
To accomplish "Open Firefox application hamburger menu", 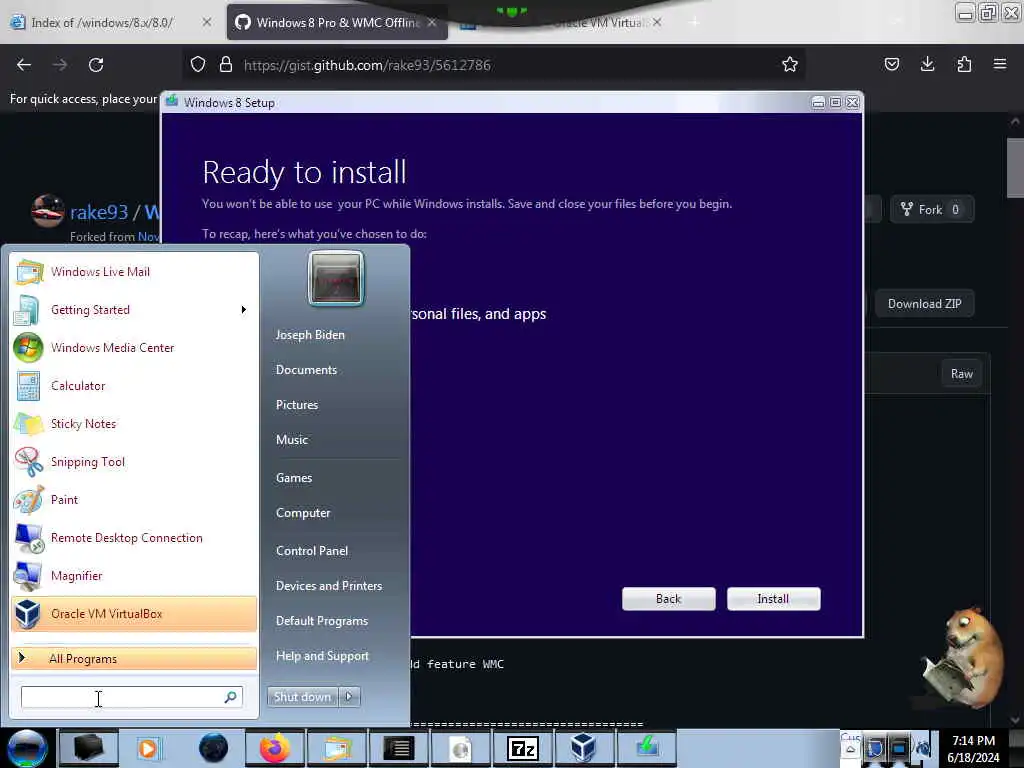I will [1000, 65].
